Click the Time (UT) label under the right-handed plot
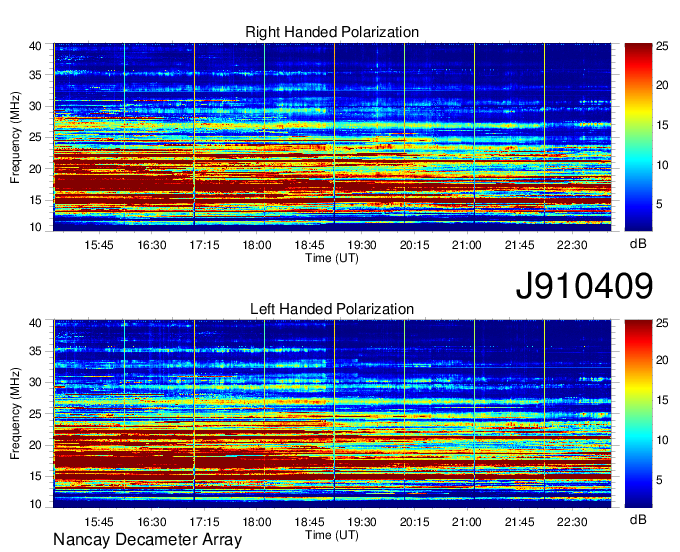Image resolution: width=680 pixels, height=552 pixels. [332, 258]
